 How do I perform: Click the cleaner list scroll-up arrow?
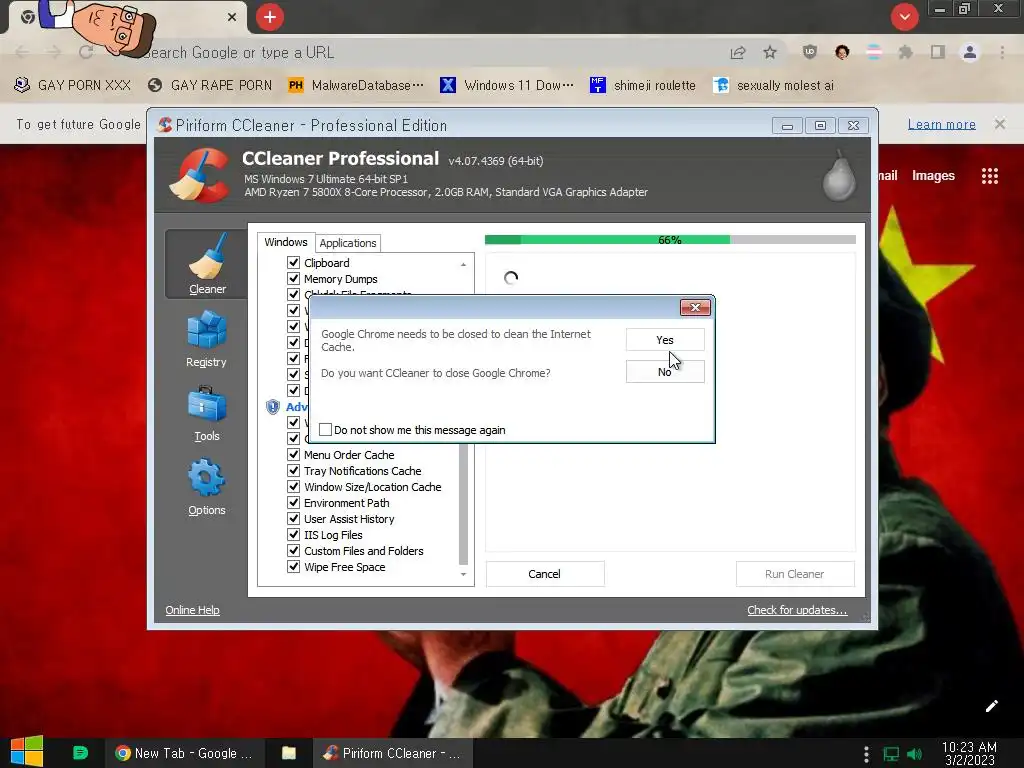click(x=463, y=264)
